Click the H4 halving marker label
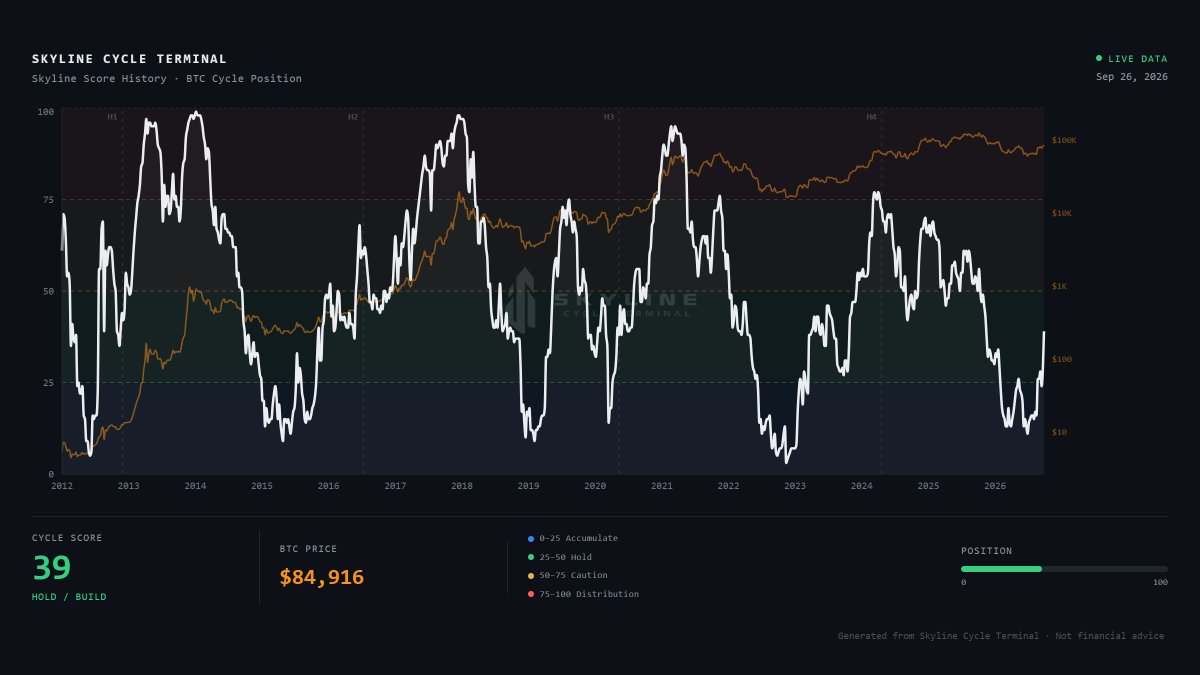 [x=871, y=117]
